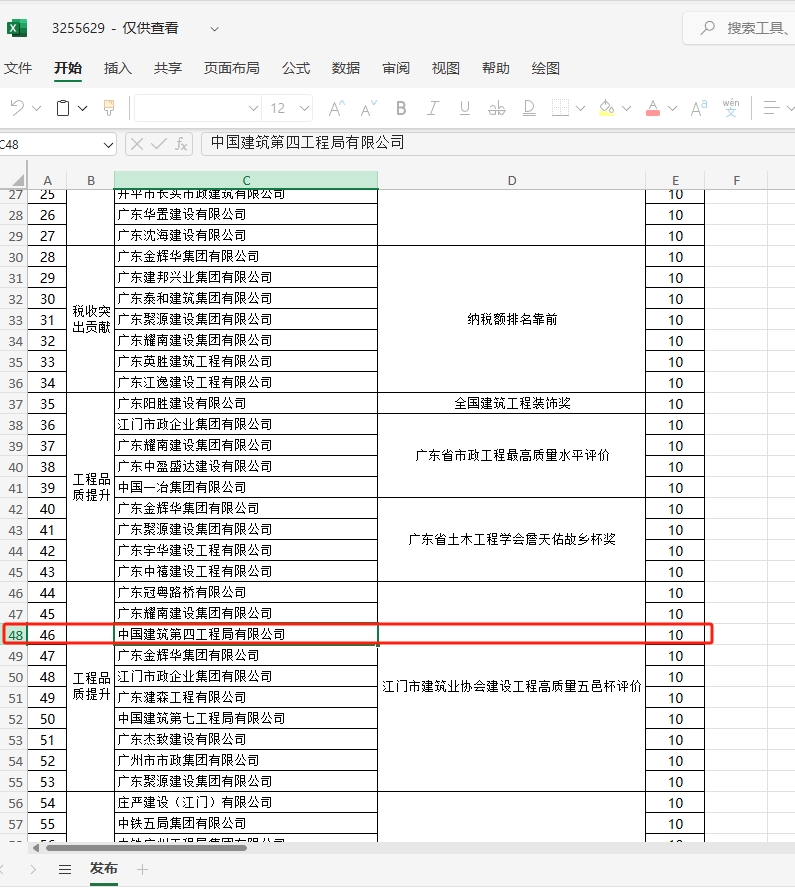Image resolution: width=795 pixels, height=890 pixels.
Task: Click the text alignment icon
Action: (x=771, y=108)
